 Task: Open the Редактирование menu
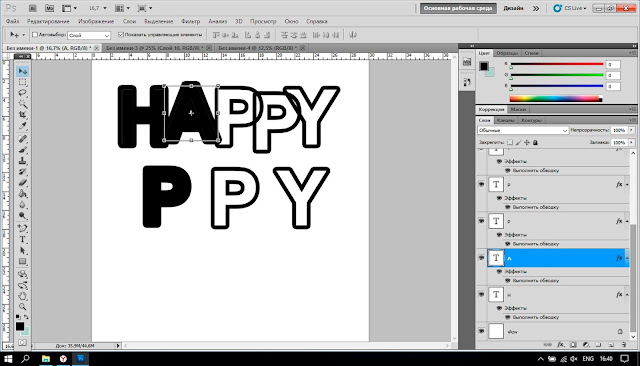coord(48,21)
